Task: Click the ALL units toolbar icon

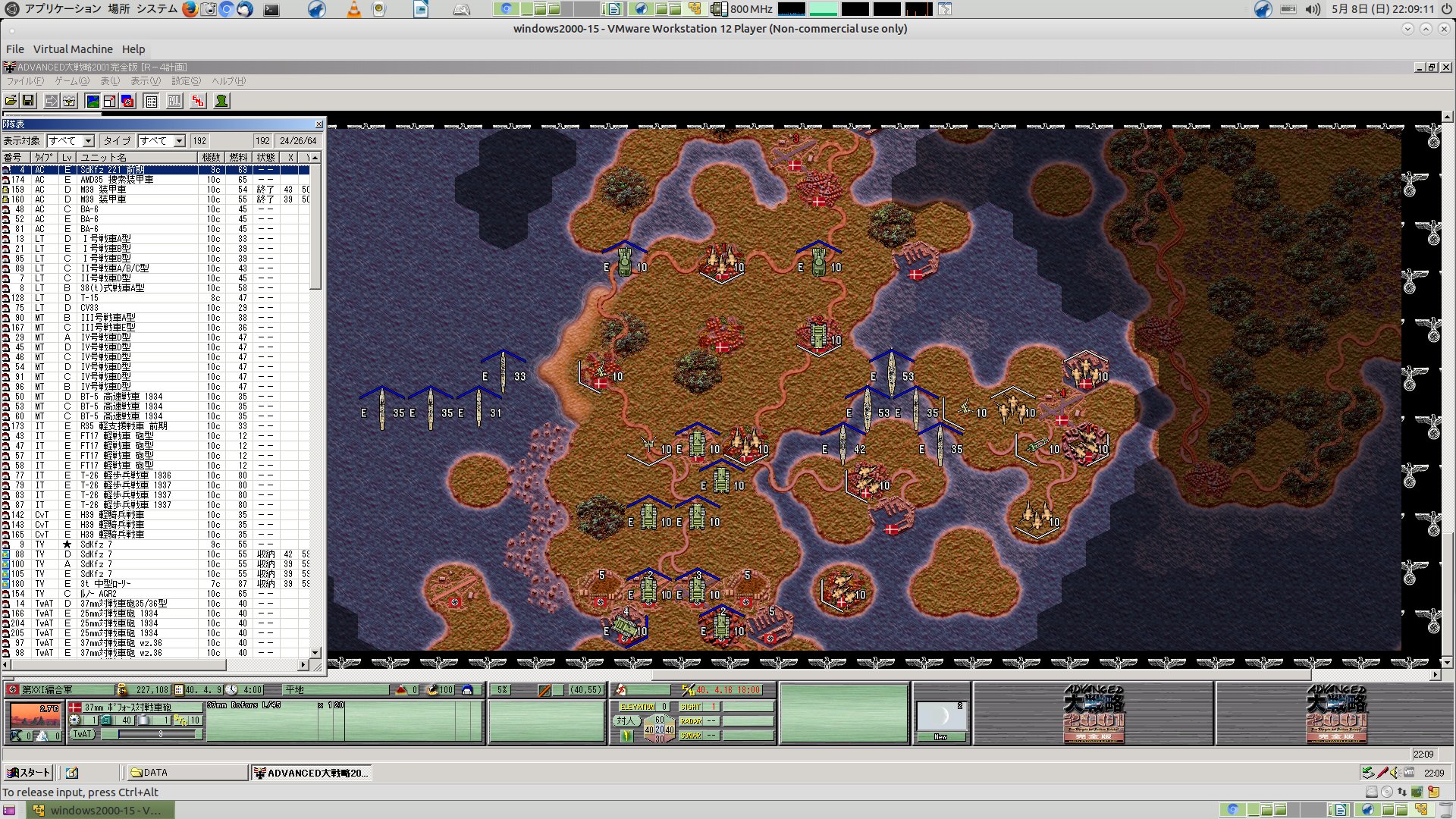Action: click(x=174, y=101)
